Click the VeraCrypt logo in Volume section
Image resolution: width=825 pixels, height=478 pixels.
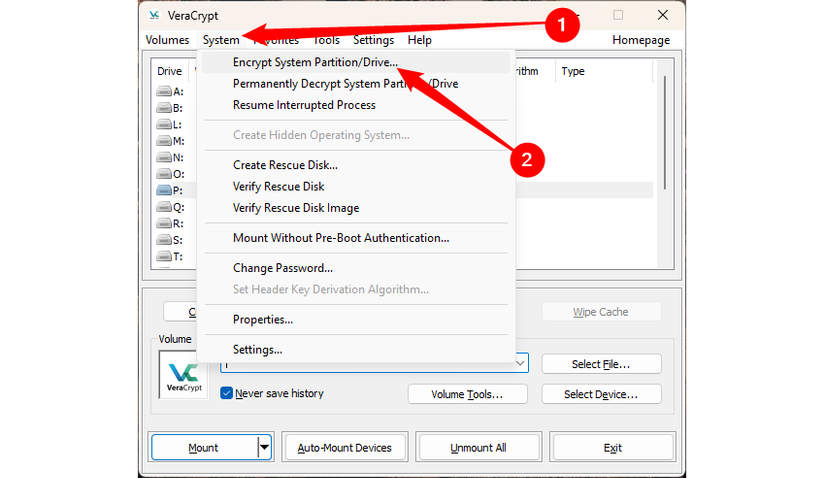click(184, 374)
